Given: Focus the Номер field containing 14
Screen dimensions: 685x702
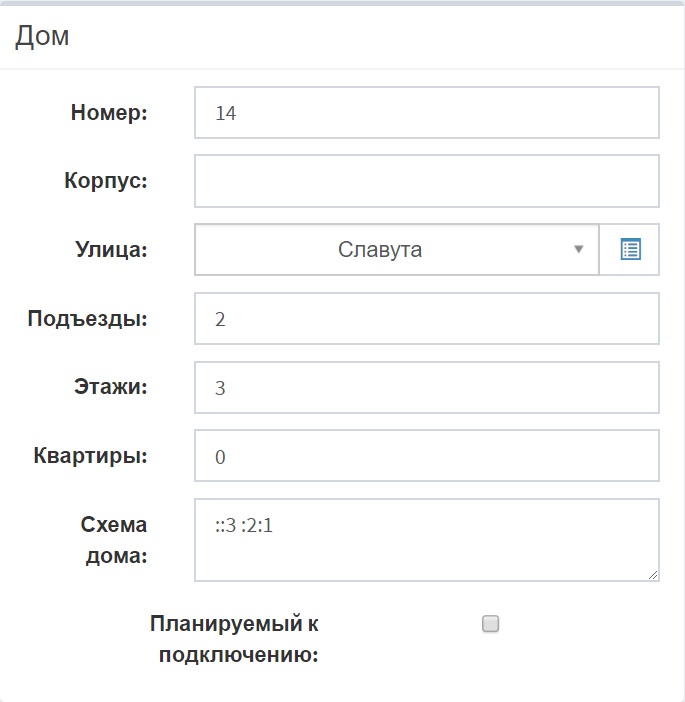Looking at the screenshot, I should (x=427, y=112).
